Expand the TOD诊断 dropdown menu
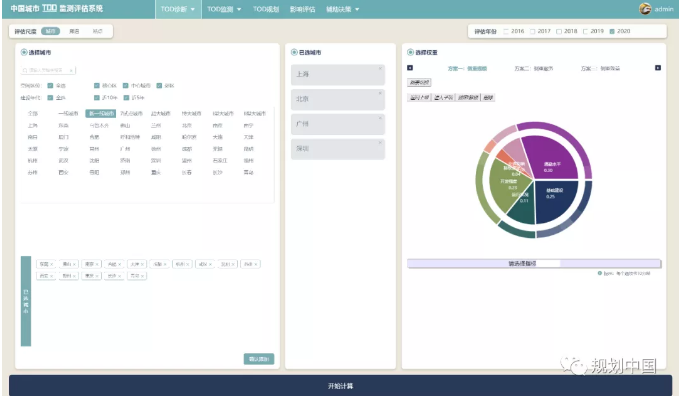This screenshot has width=681, height=397. coord(178,9)
